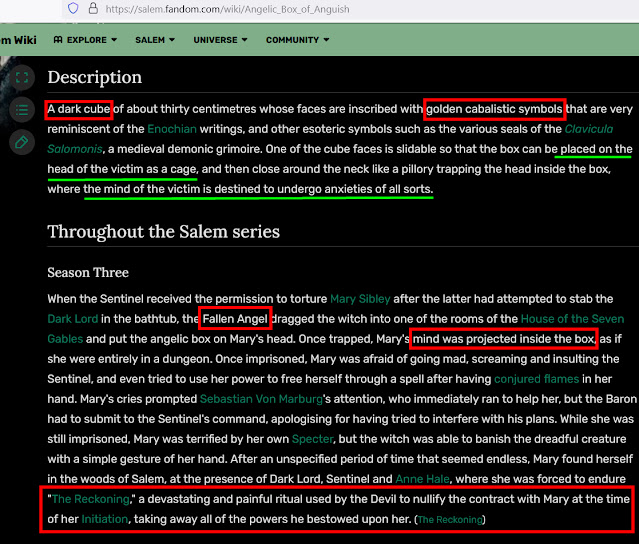
Task: Follow the Anne Hale link
Action: click(x=423, y=479)
